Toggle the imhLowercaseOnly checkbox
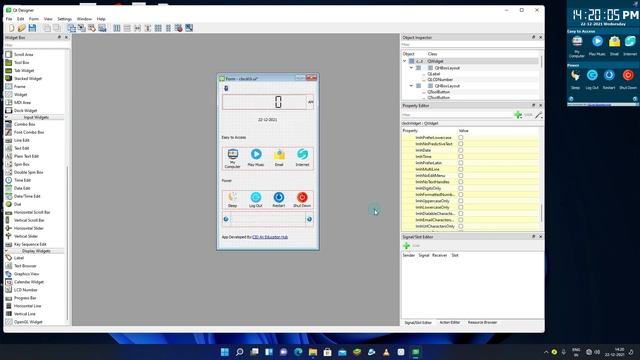This screenshot has width=640, height=360. point(460,207)
